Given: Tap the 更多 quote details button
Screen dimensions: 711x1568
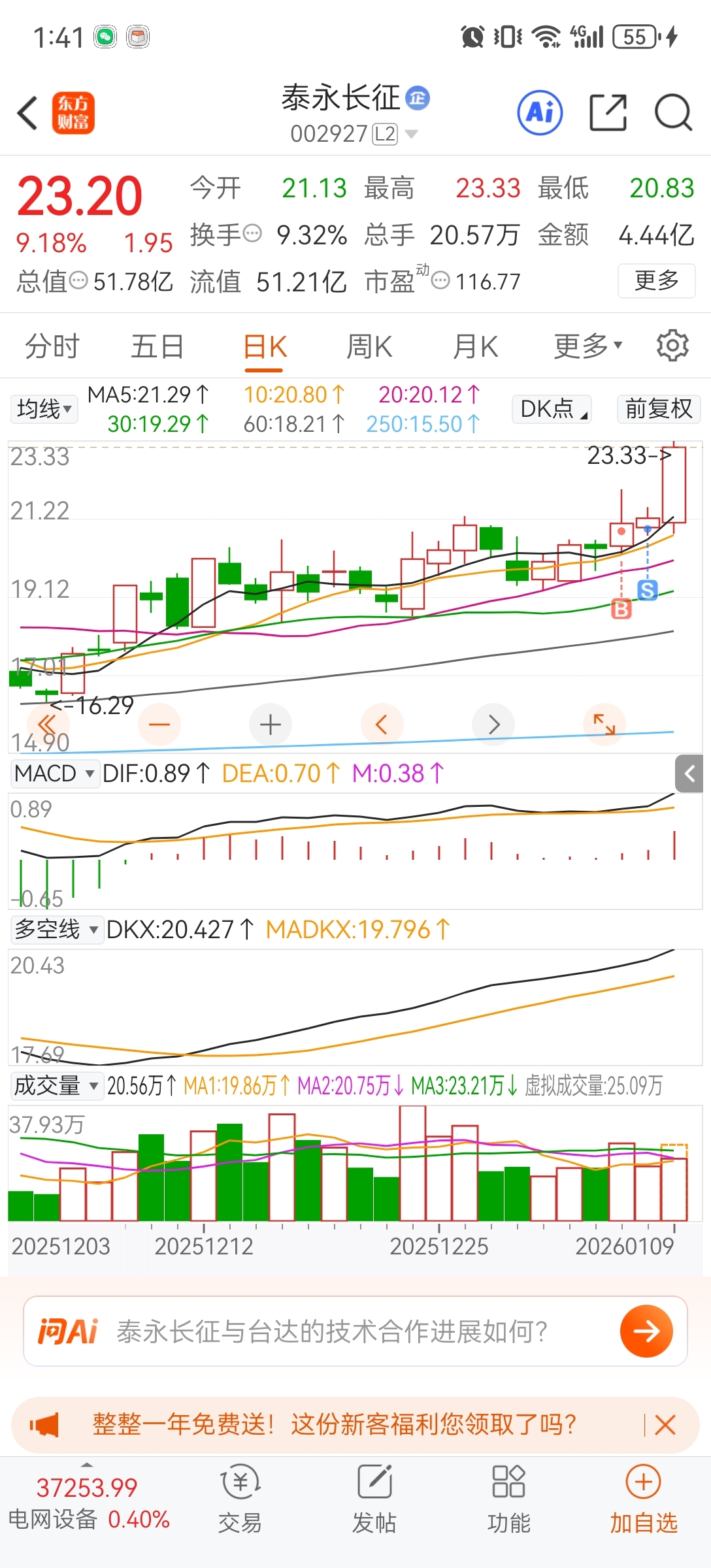Looking at the screenshot, I should tap(657, 281).
